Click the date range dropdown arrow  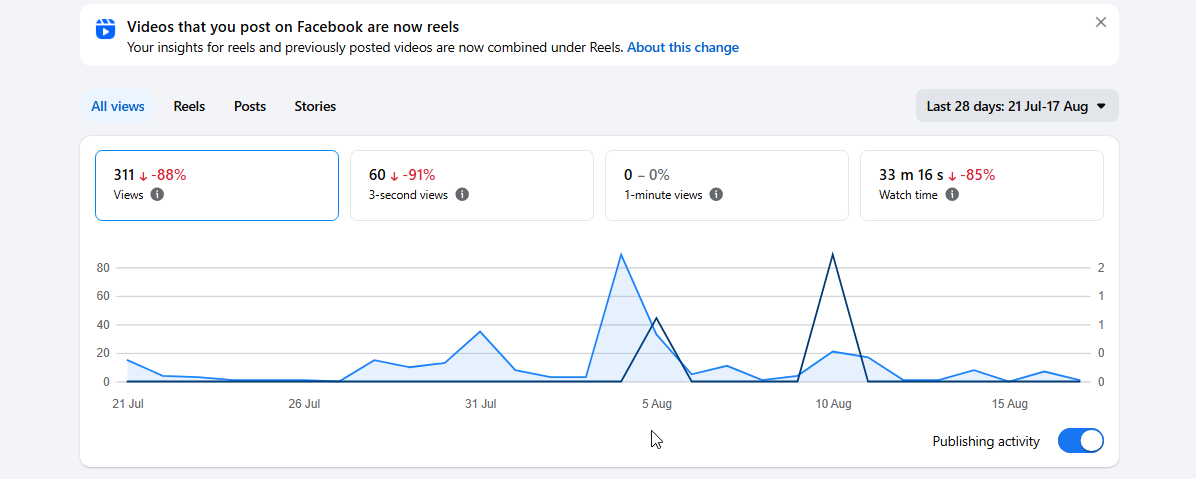tap(1101, 107)
